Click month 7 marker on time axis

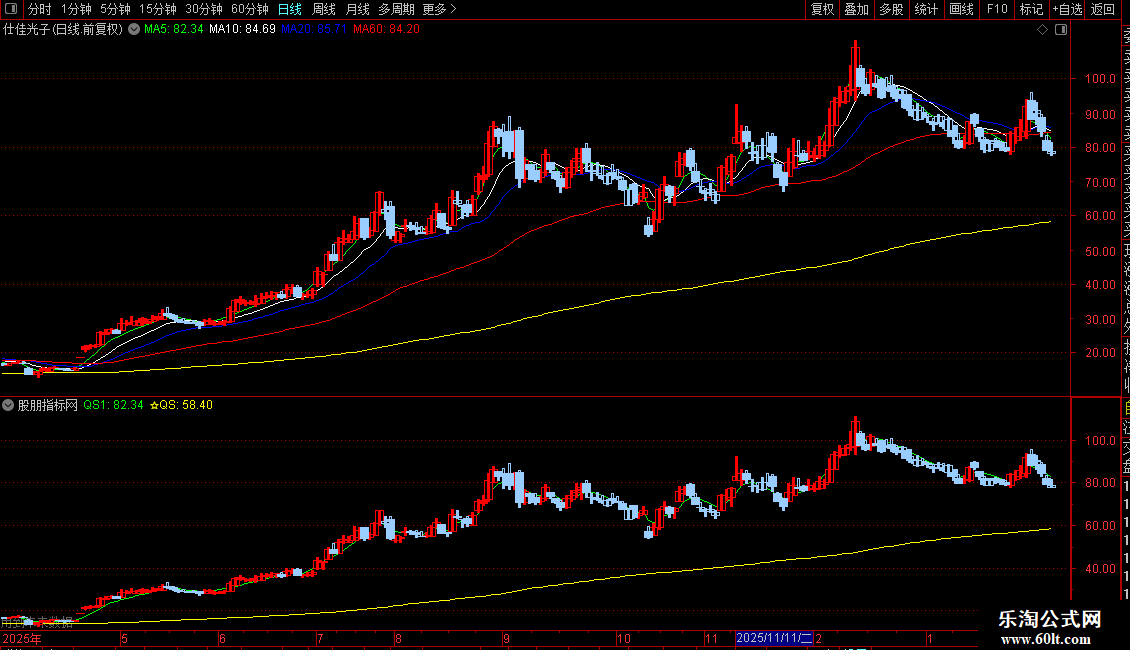point(320,638)
